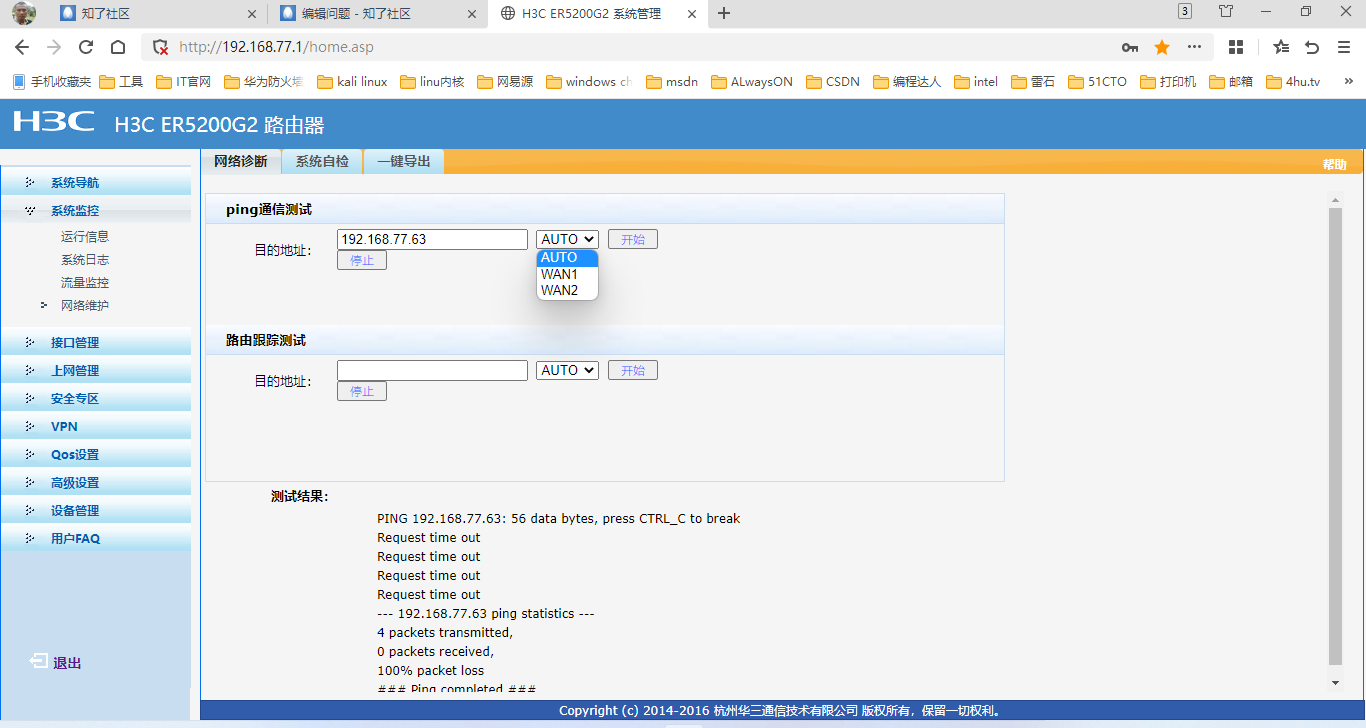Close the H3C ER5200G2 系统管理 tab
Image resolution: width=1366 pixels, height=728 pixels.
[x=691, y=14]
